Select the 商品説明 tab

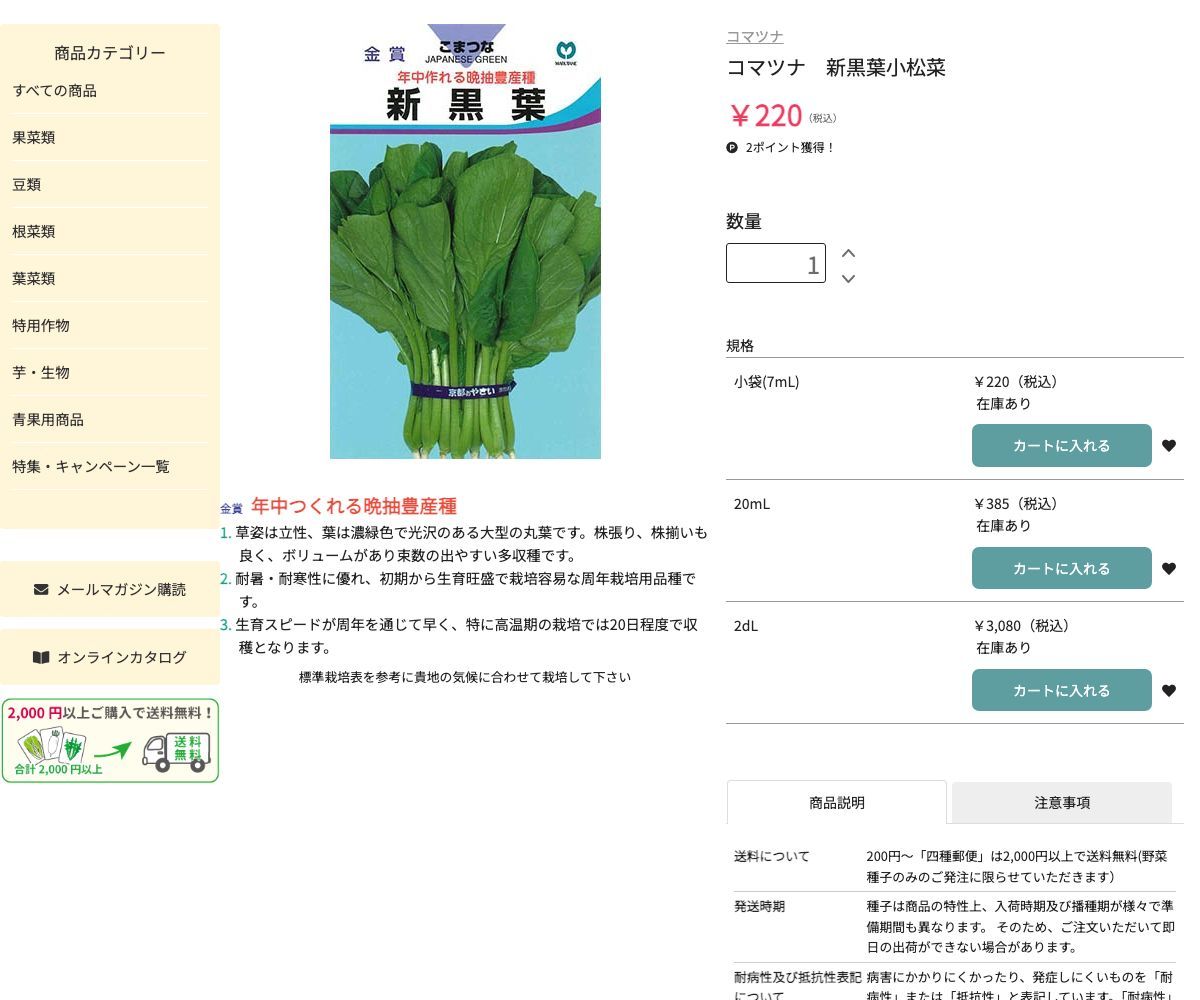click(x=836, y=802)
